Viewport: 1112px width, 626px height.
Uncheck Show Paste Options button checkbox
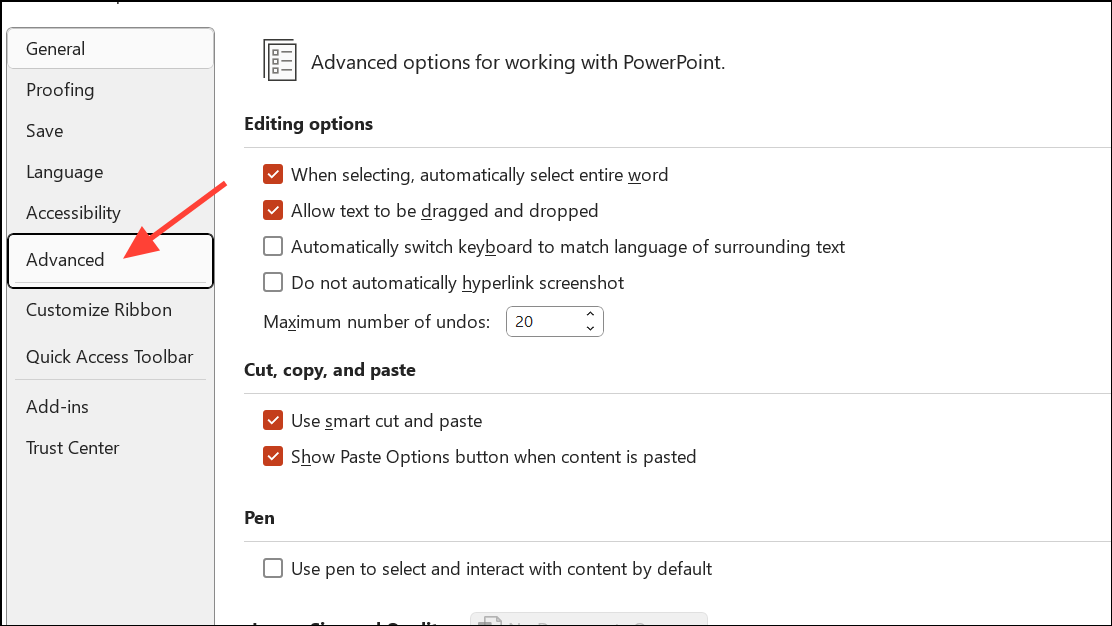pyautogui.click(x=273, y=457)
